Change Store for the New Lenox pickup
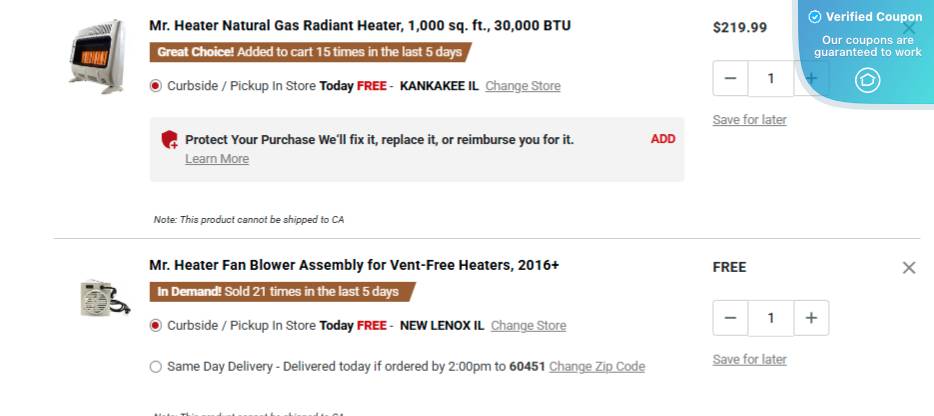This screenshot has width=934, height=416. 528,326
